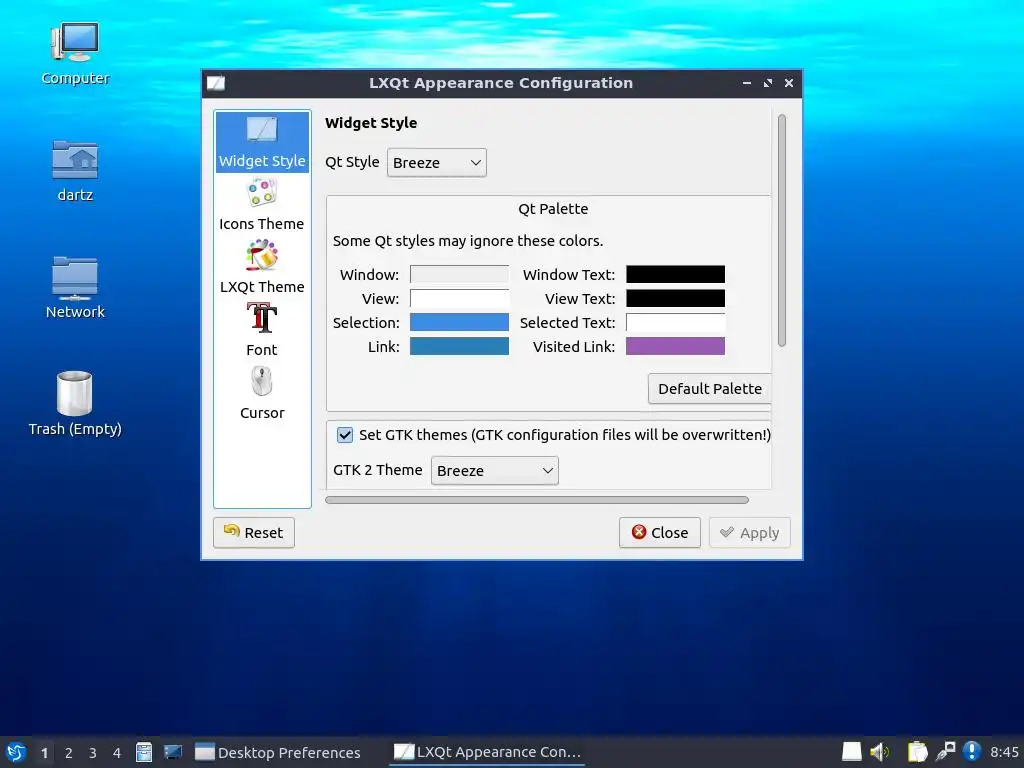Open the dartz home folder icon
The height and width of the screenshot is (768, 1024).
75,171
